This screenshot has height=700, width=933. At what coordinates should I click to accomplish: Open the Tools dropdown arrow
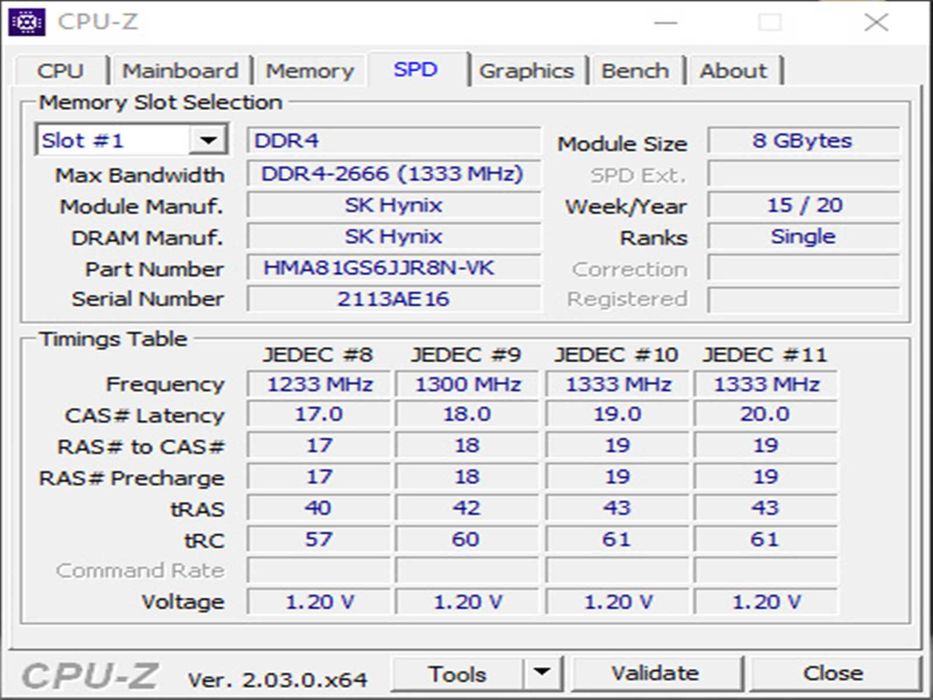(x=541, y=673)
